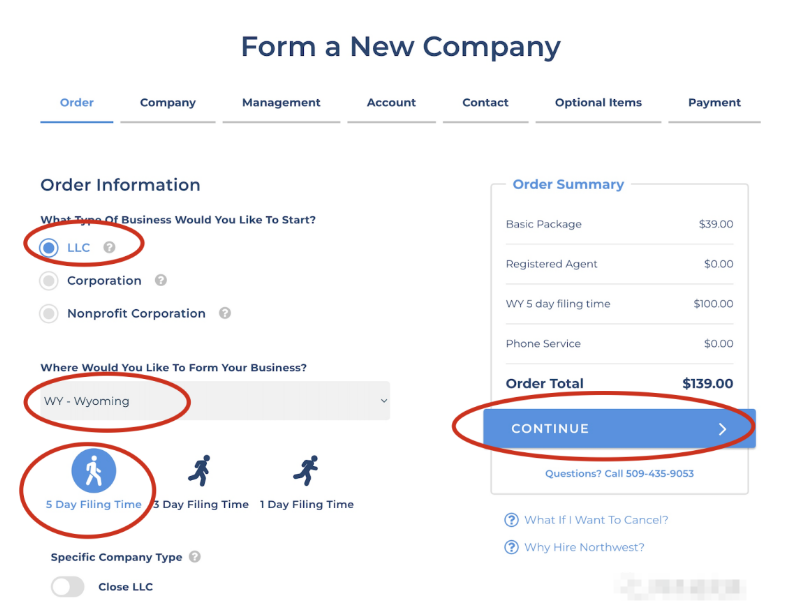Pick the 1 Day Filing Time sprinter icon
Screen dimensions: 806x615
(306, 471)
